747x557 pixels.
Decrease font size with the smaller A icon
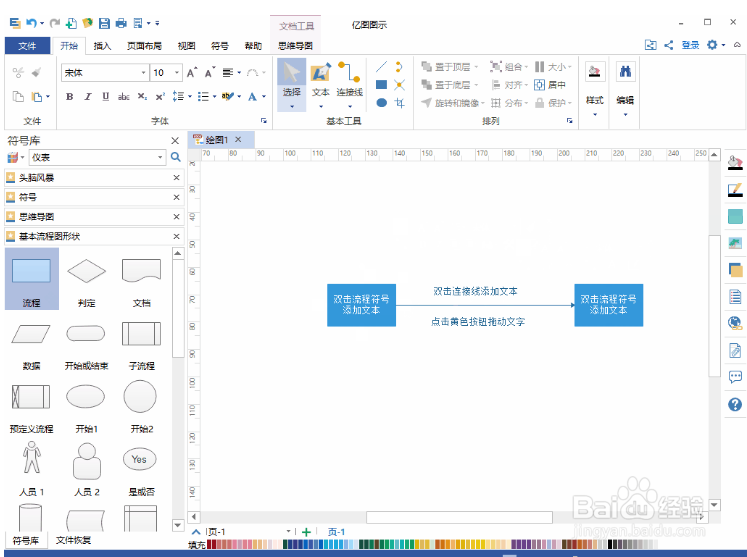tap(209, 72)
